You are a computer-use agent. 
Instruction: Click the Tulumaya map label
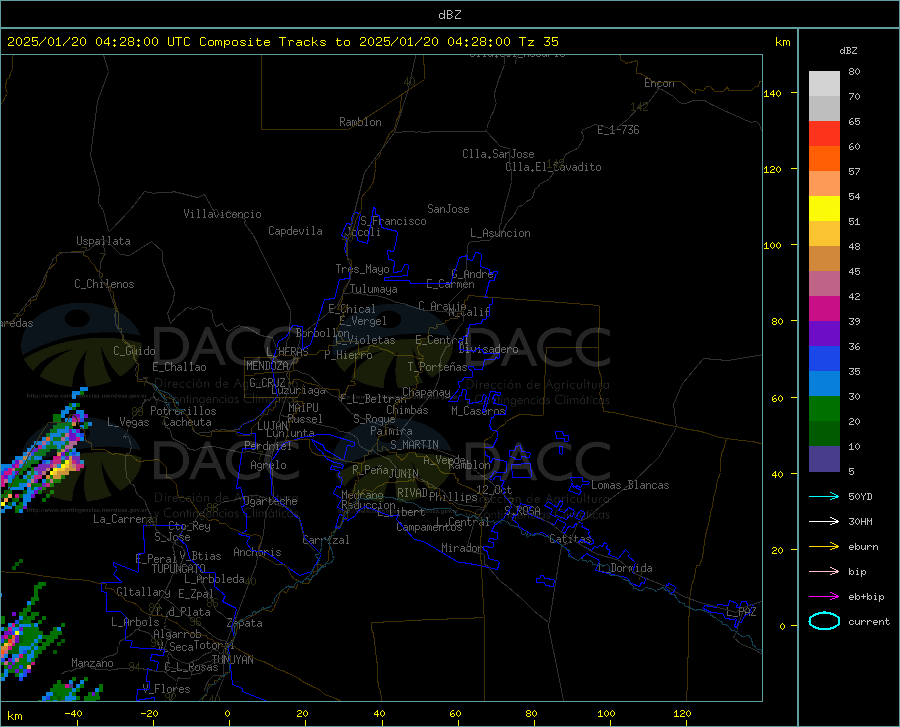374,289
